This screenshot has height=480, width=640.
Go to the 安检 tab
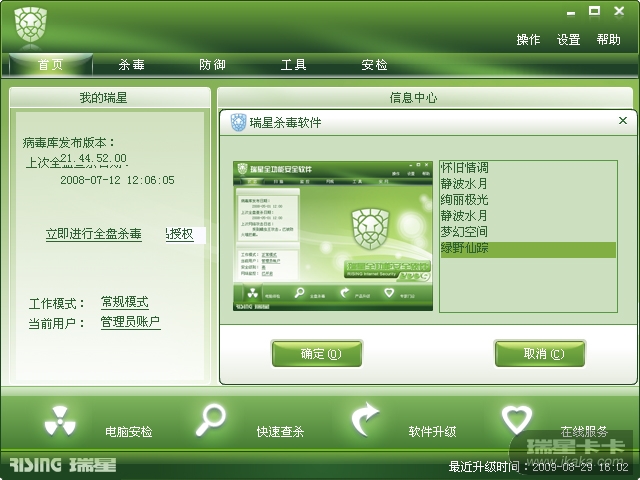pos(374,64)
